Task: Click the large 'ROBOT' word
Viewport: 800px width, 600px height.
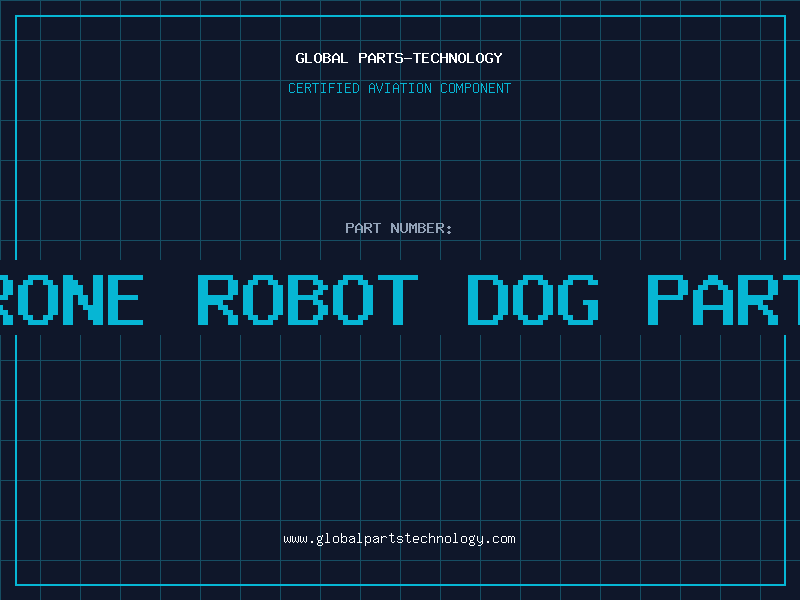Action: click(308, 299)
